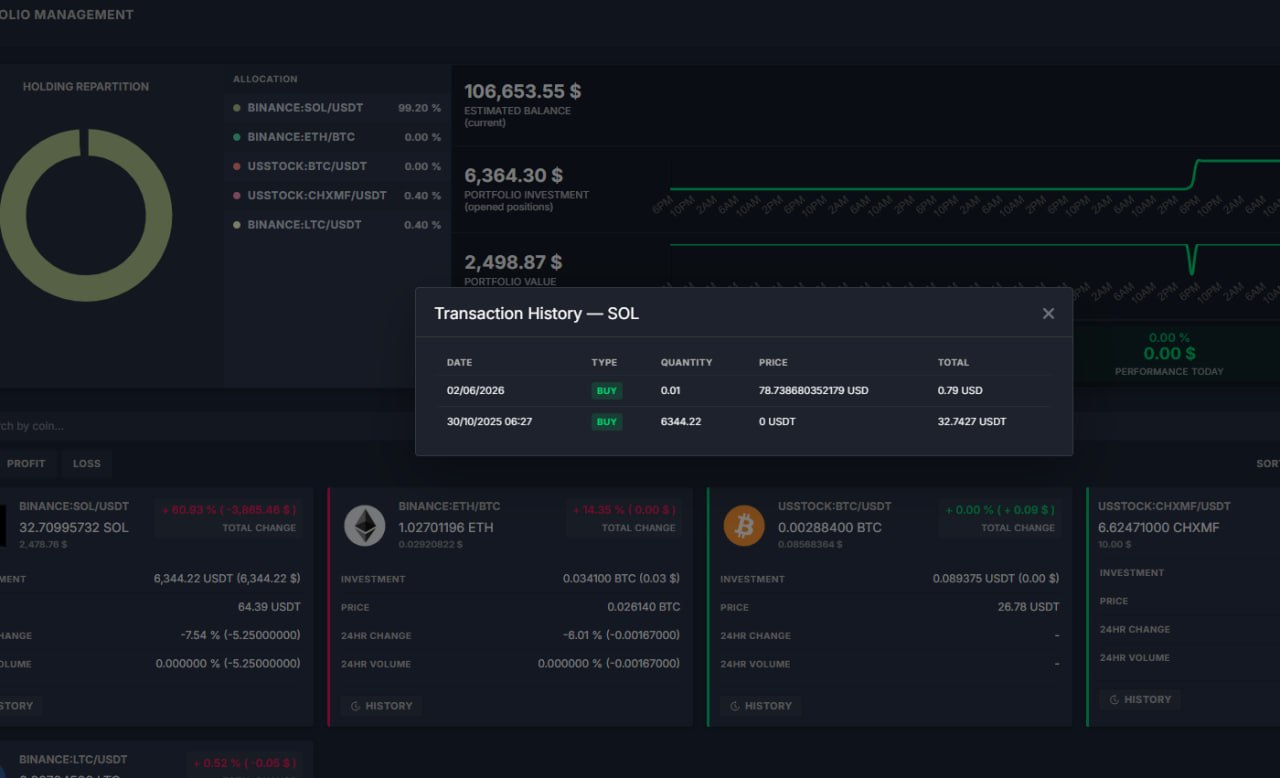This screenshot has height=778, width=1280.
Task: Click the SOL total change percentage badge
Action: [230, 510]
